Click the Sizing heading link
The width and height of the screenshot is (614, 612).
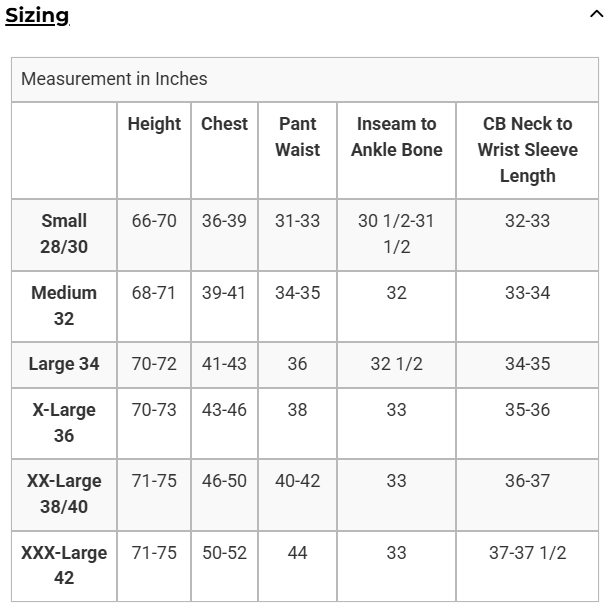point(37,15)
